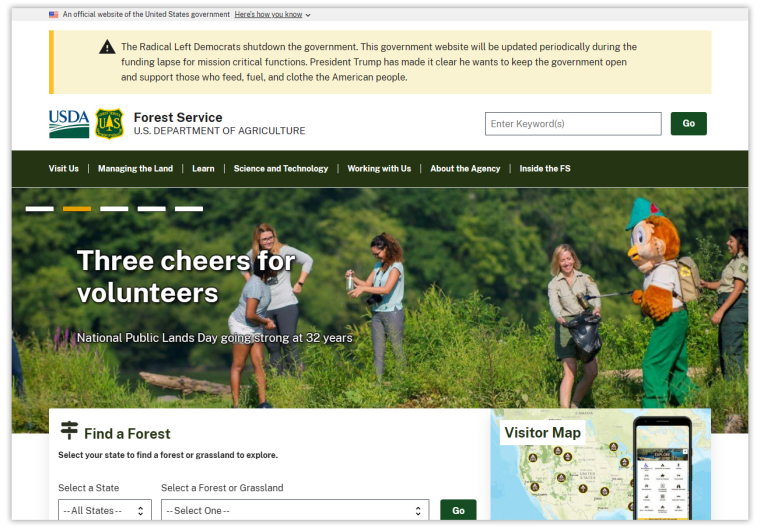Click the USDA logo
The width and height of the screenshot is (760, 528).
tap(69, 124)
